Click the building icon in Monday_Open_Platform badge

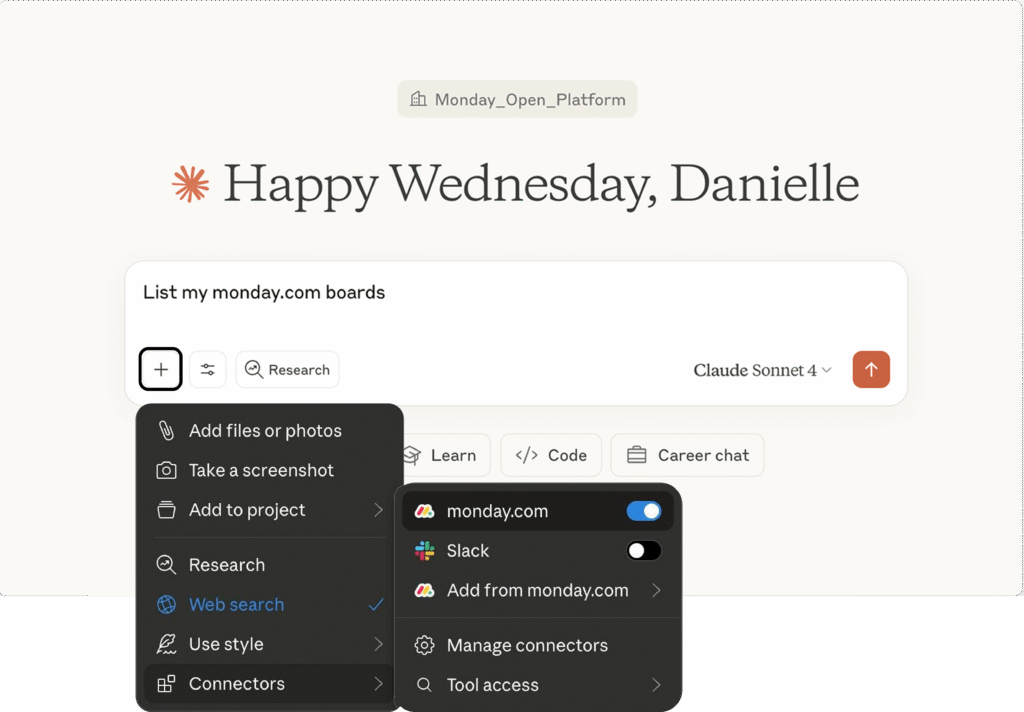tap(418, 99)
